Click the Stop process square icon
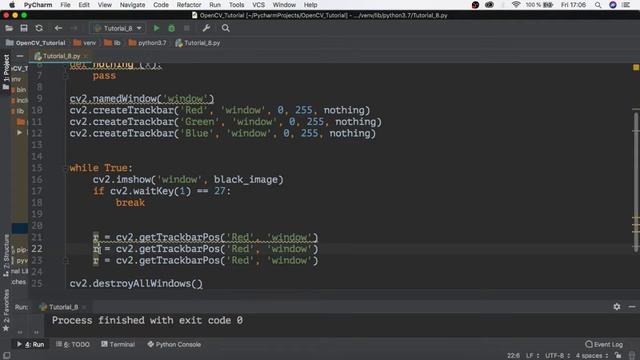640x360 pixels. click(187, 28)
